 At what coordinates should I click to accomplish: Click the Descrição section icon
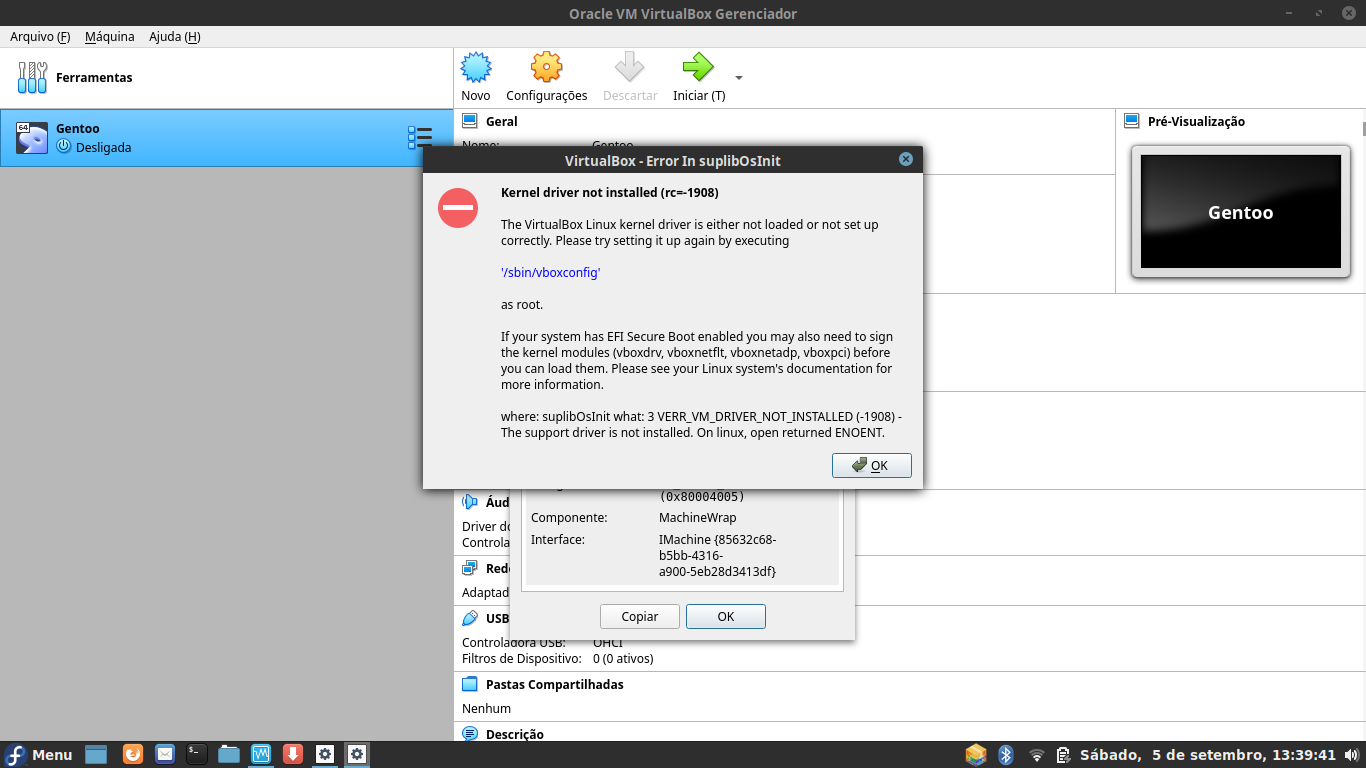(470, 734)
